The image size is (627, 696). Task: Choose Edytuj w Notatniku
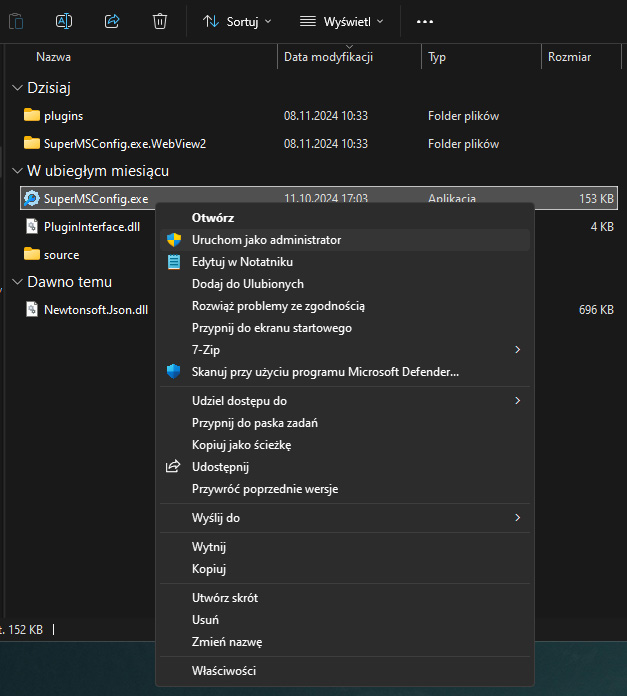tap(345, 262)
